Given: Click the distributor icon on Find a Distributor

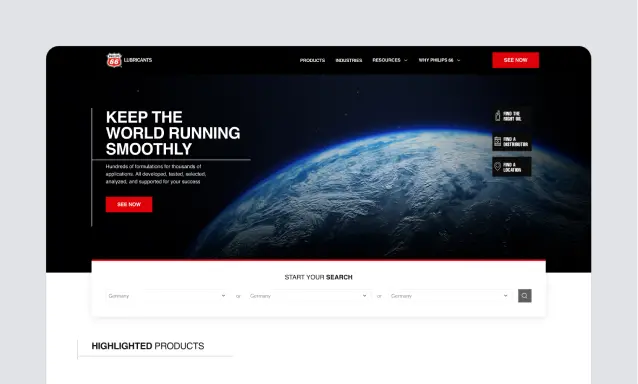Looking at the screenshot, I should [x=497, y=142].
